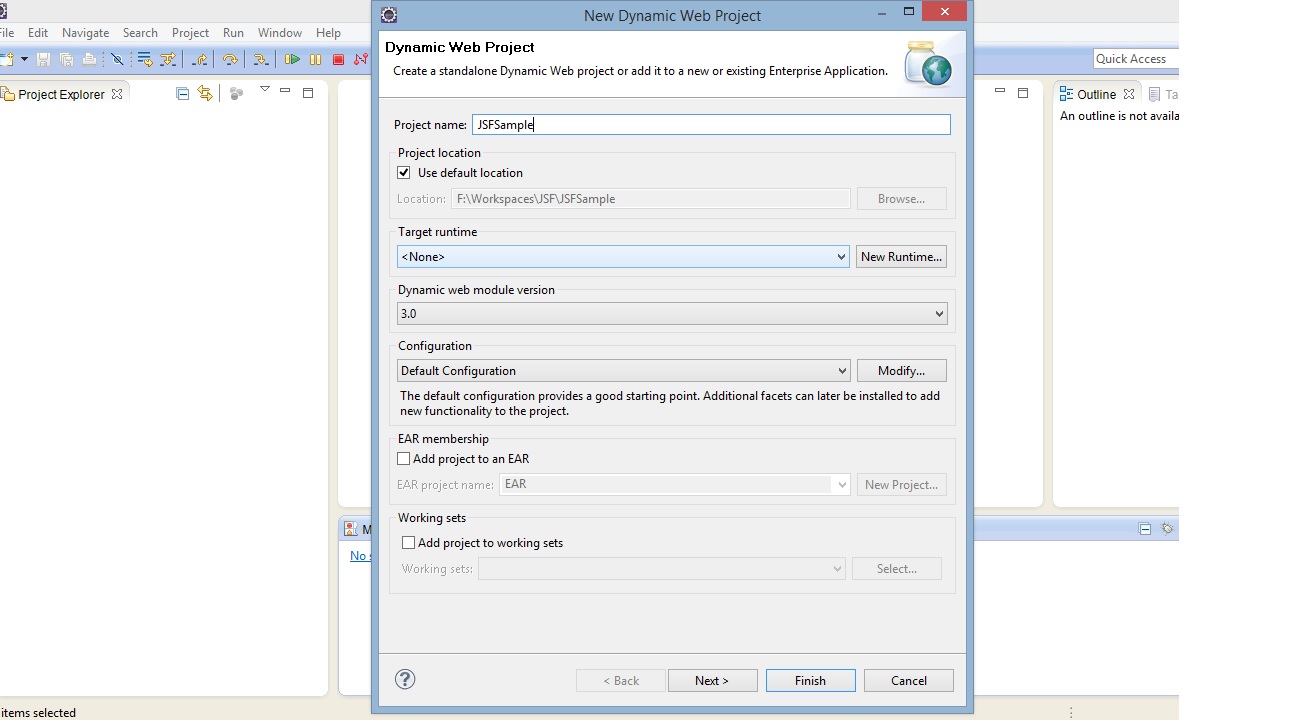
Task: Click the Project name text field
Action: click(711, 125)
